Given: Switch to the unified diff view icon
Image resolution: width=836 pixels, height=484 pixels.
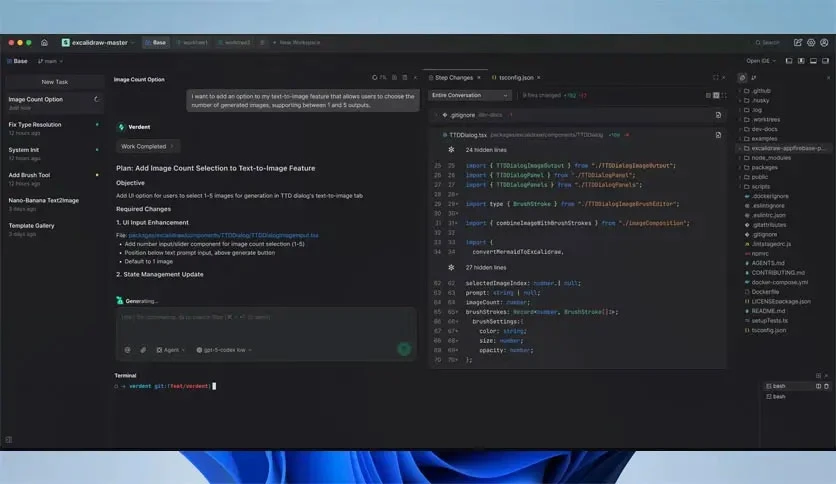Looking at the screenshot, I should pos(708,95).
